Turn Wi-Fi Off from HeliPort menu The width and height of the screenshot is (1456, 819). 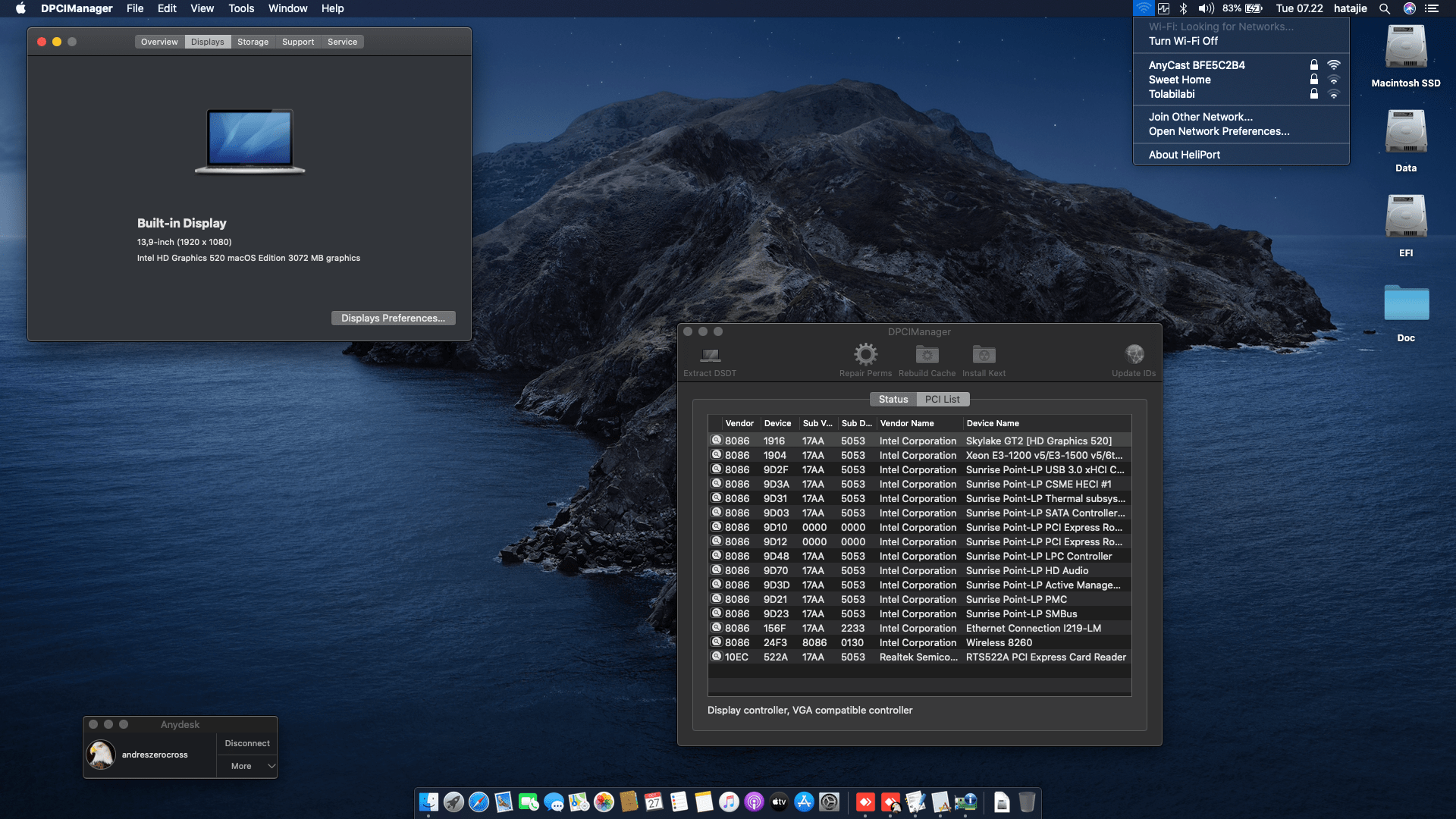pos(1183,41)
